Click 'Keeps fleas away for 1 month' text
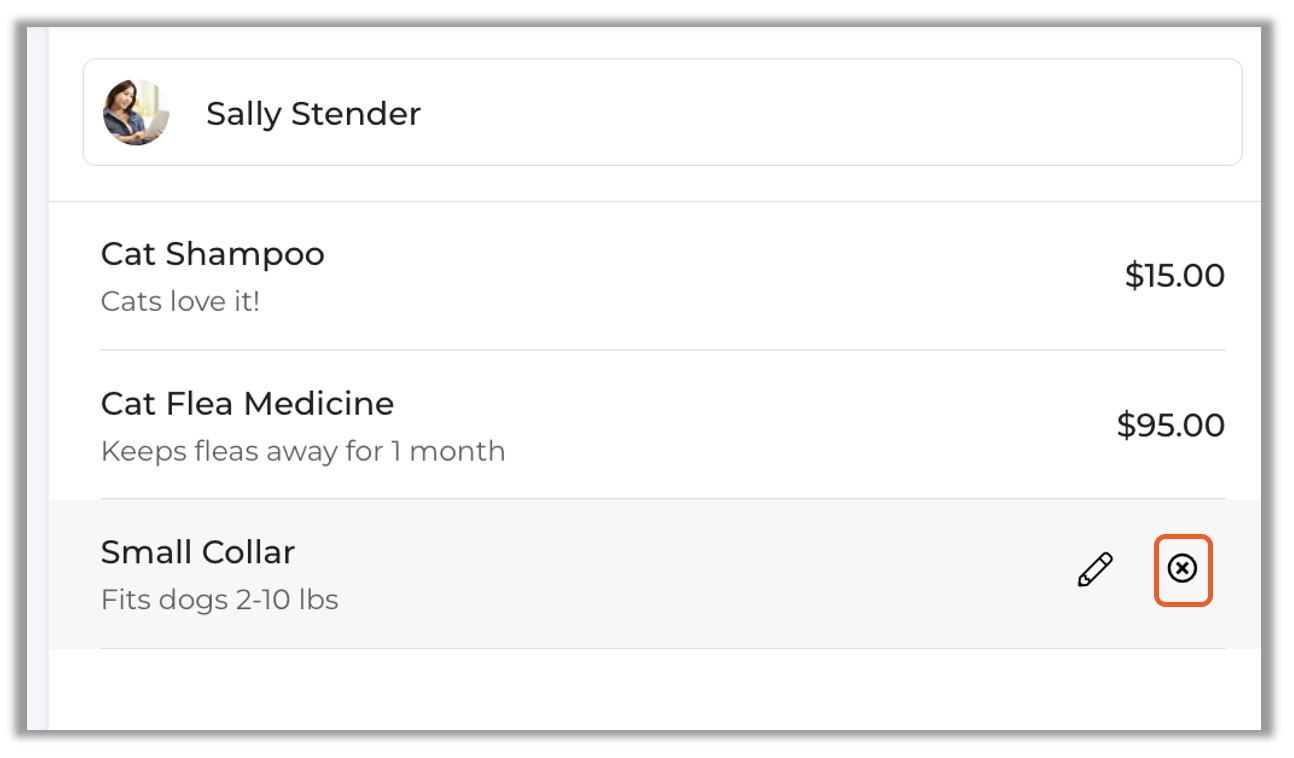1294x758 pixels. (x=302, y=451)
